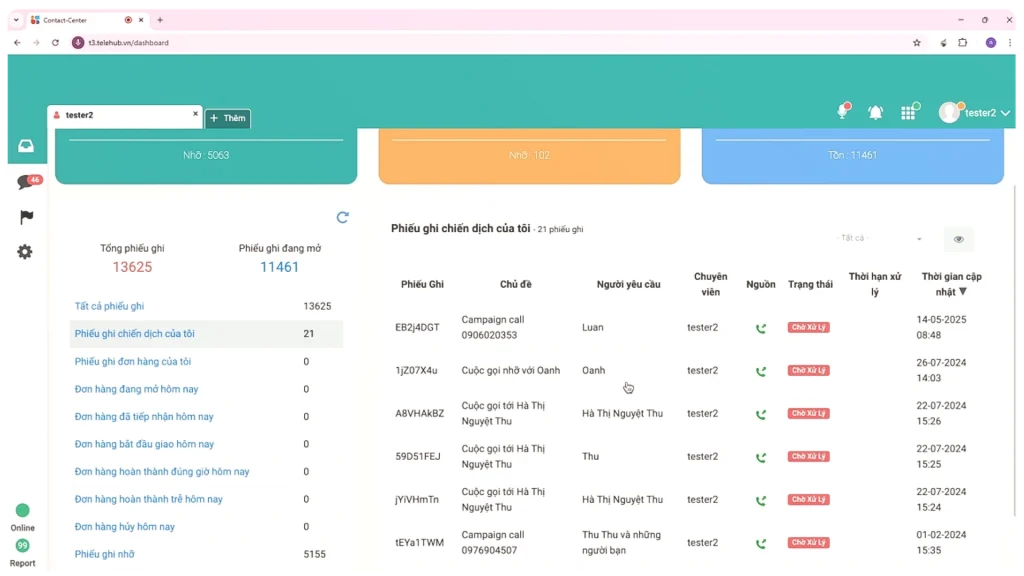Open settings gear in left sidebar
1024x576 pixels.
click(25, 252)
